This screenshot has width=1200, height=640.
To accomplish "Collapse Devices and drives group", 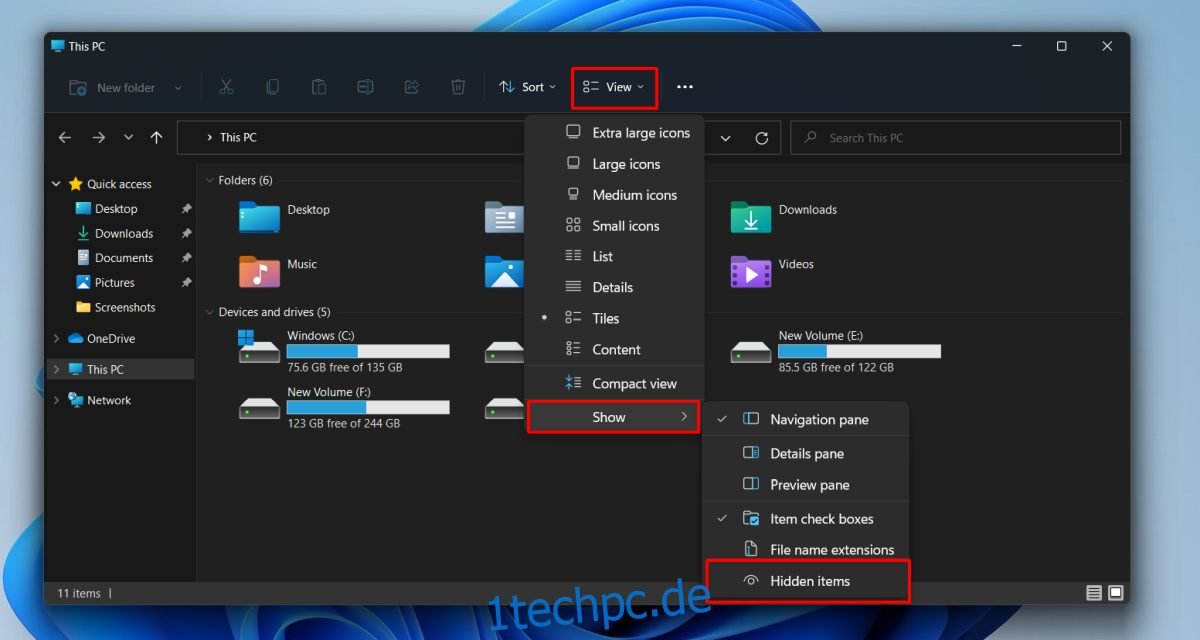I will [209, 312].
